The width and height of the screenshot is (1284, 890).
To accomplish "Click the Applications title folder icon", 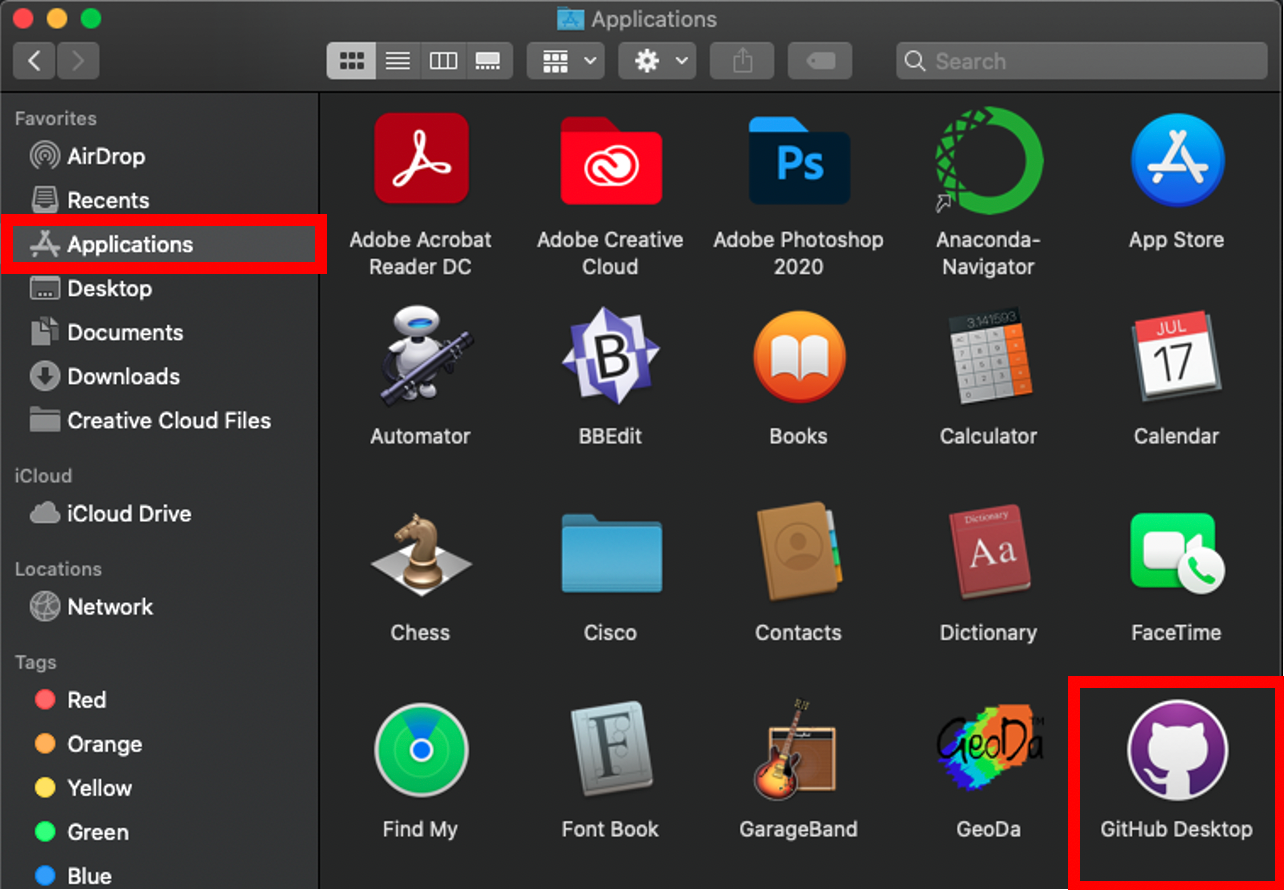I will [x=570, y=19].
